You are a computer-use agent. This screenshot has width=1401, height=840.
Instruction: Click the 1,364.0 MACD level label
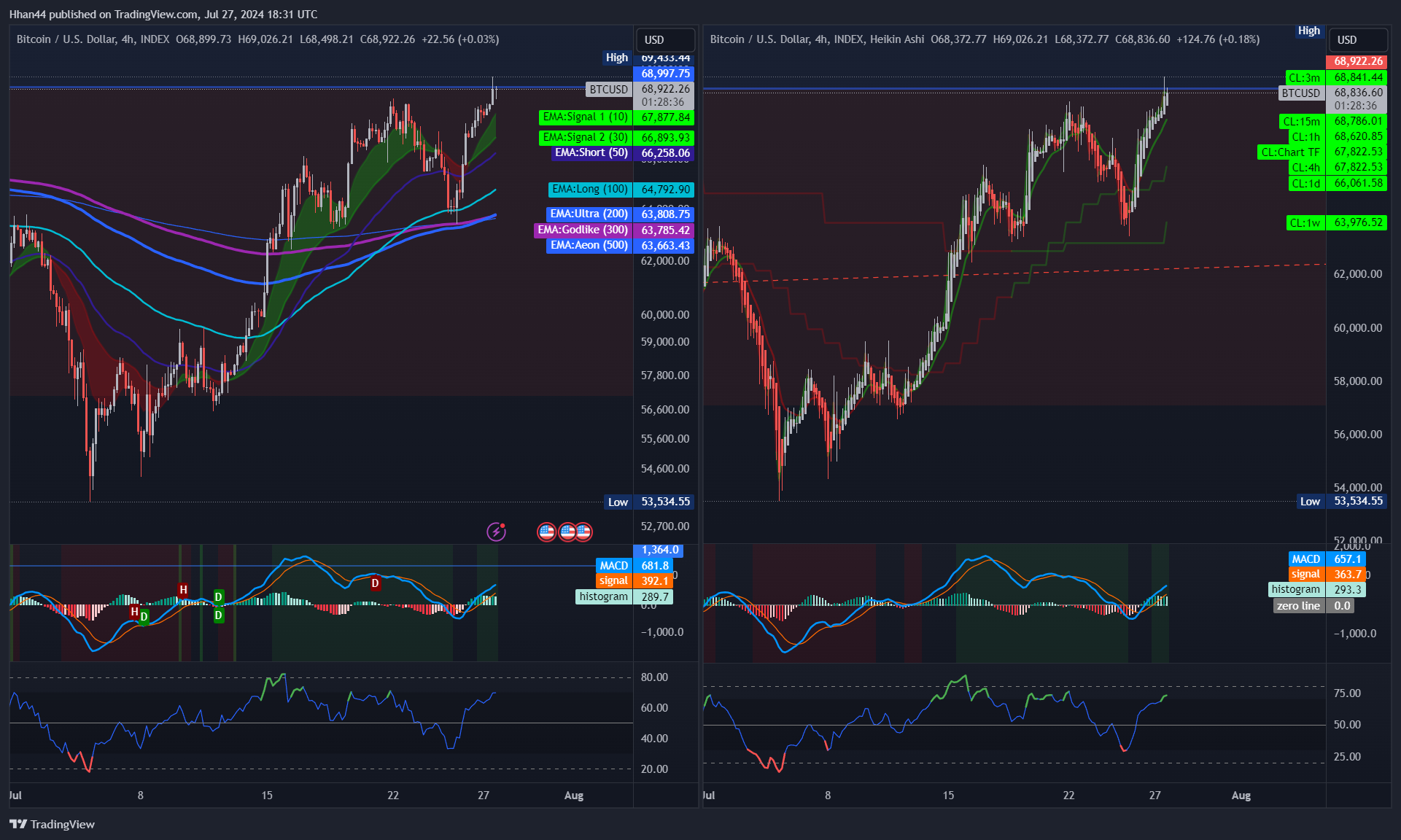point(659,550)
